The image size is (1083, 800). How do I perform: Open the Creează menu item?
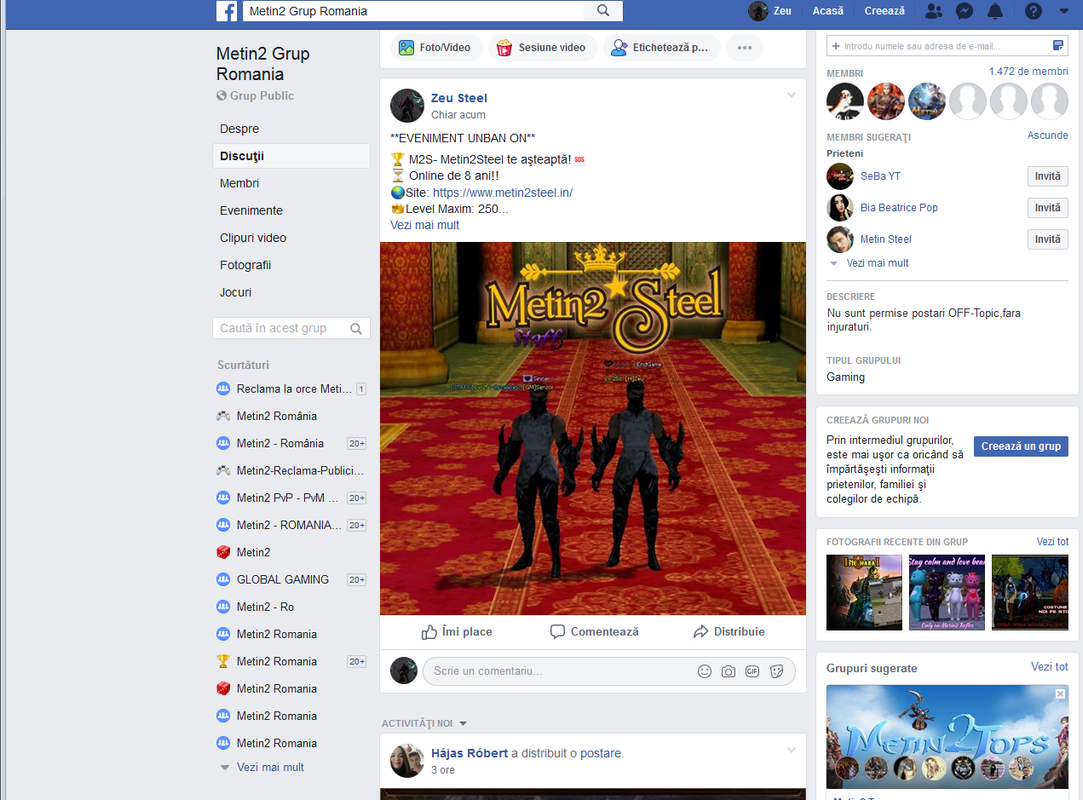[884, 11]
